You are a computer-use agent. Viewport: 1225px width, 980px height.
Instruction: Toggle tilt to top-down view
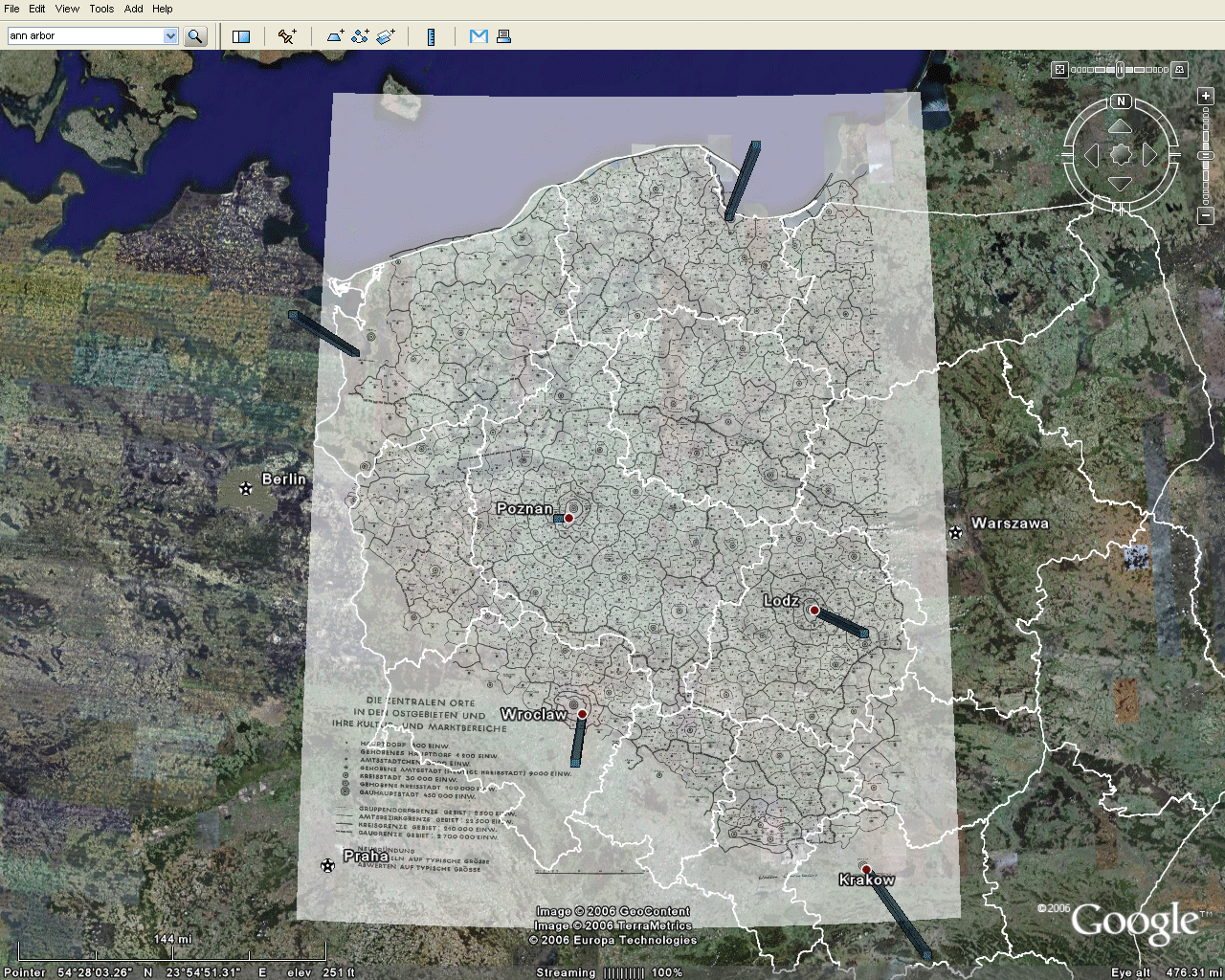tap(1059, 69)
